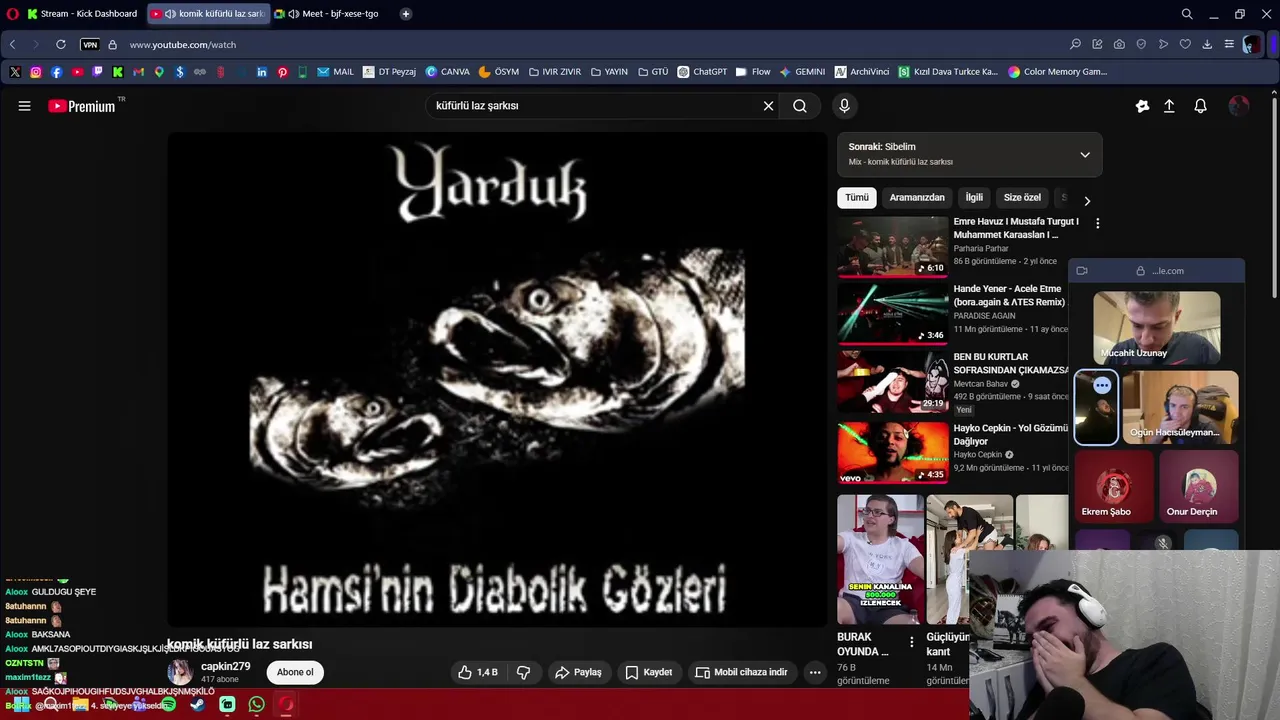Open the Gmail bookmark icon
The image size is (1280, 720).
pyautogui.click(x=139, y=72)
